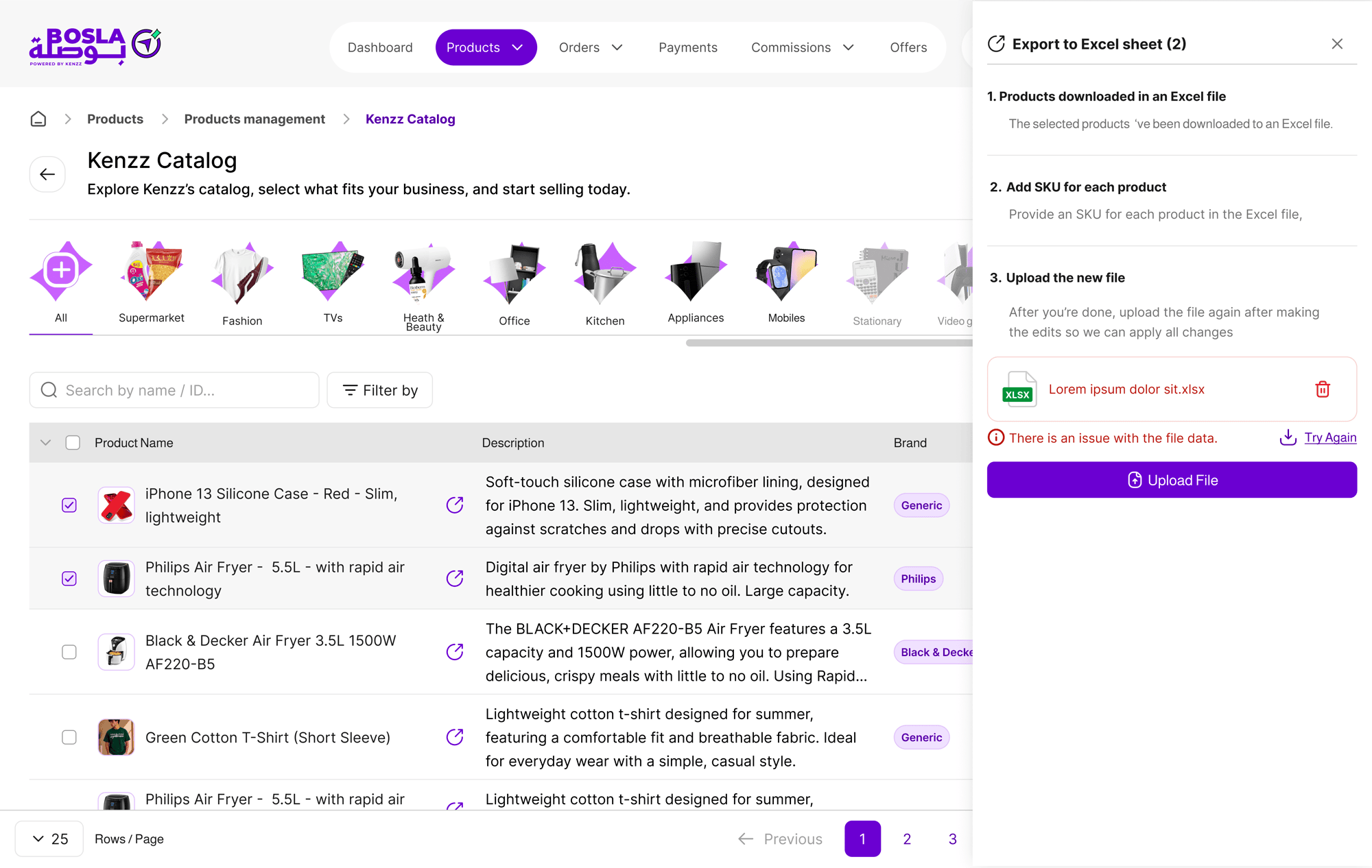Image resolution: width=1372 pixels, height=868 pixels.
Task: Click export icon for iPhone 13 Silicone Case
Action: 455,505
